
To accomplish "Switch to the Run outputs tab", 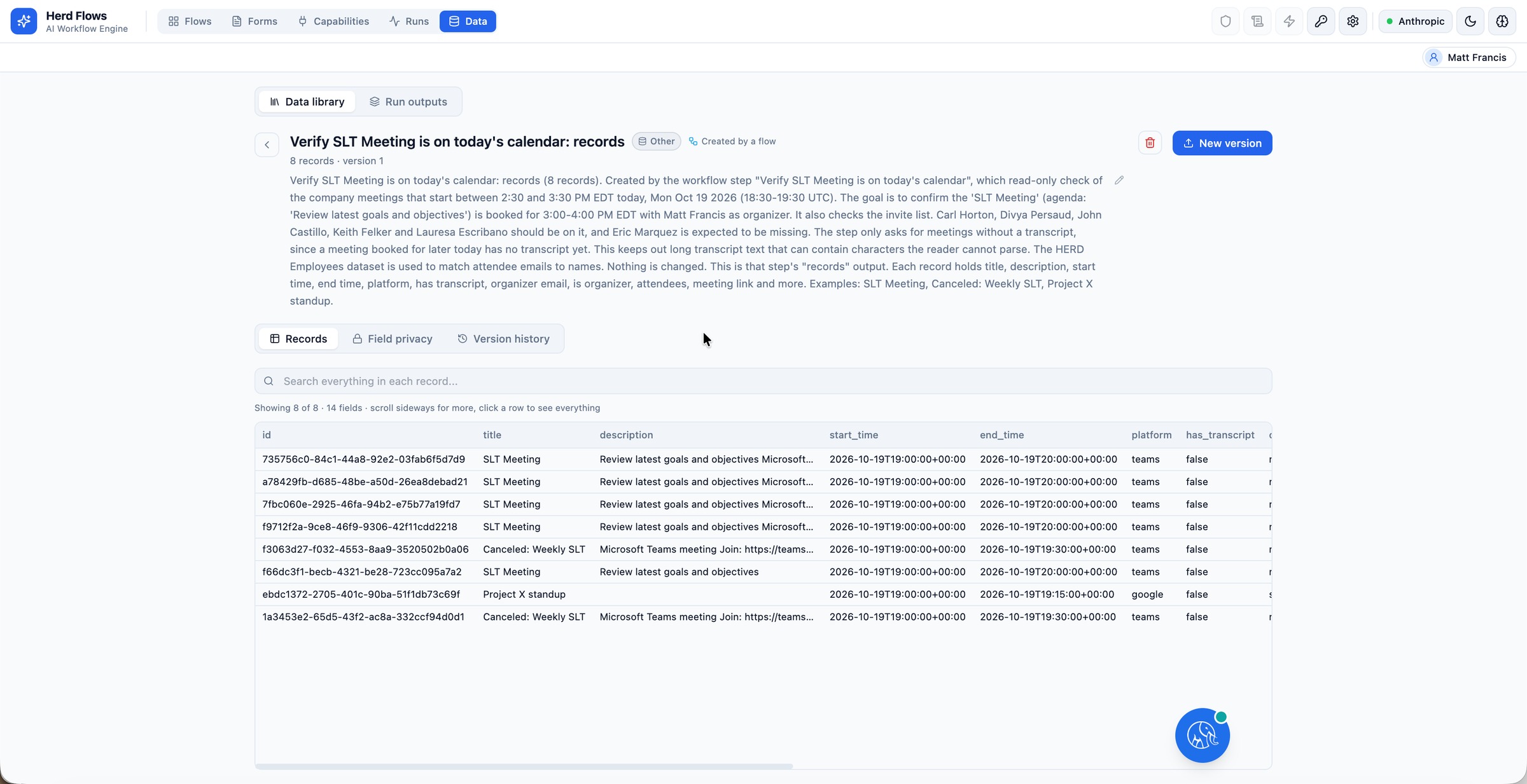I will (408, 102).
